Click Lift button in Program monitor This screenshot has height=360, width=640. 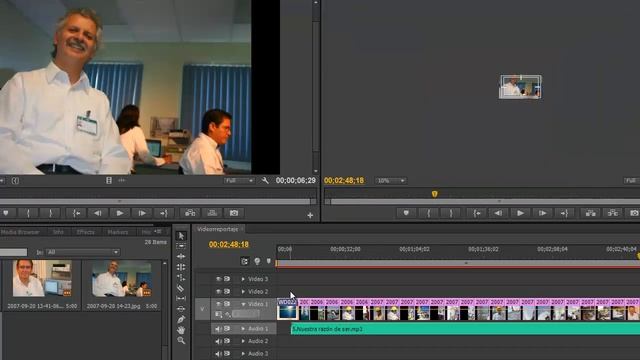pos(591,213)
